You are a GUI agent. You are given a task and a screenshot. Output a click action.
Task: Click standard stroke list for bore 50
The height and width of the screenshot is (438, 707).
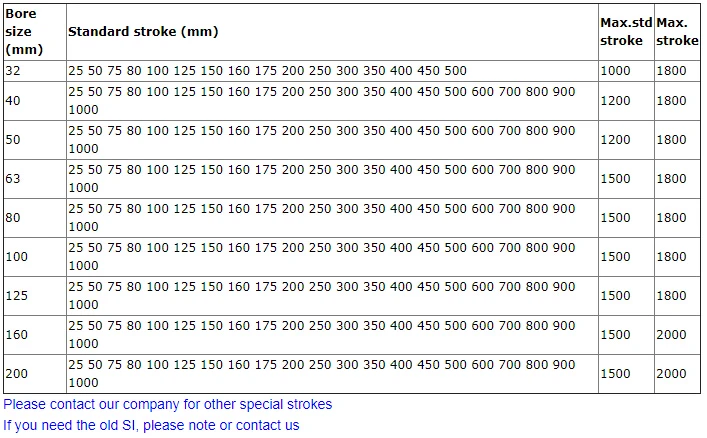(x=332, y=140)
